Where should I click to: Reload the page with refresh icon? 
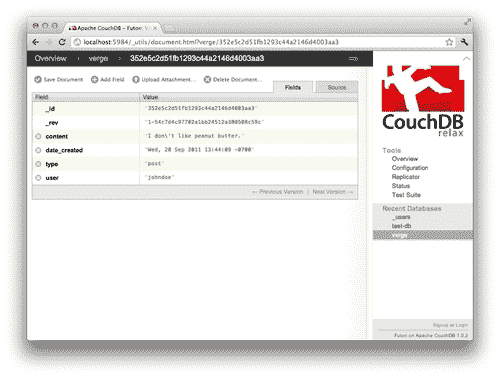[62, 42]
